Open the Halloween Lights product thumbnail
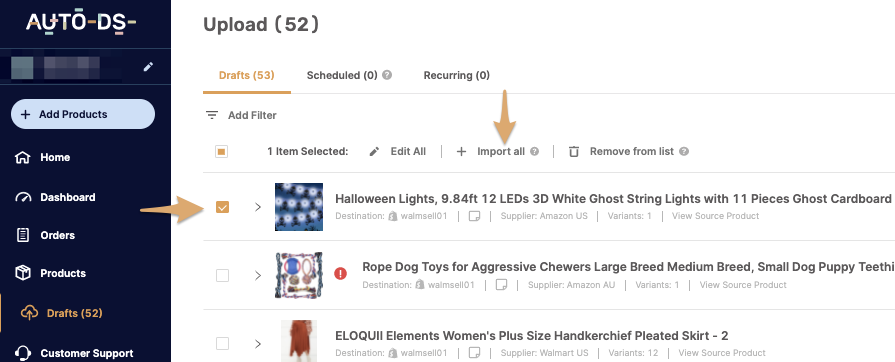The height and width of the screenshot is (362, 895). pyautogui.click(x=299, y=207)
